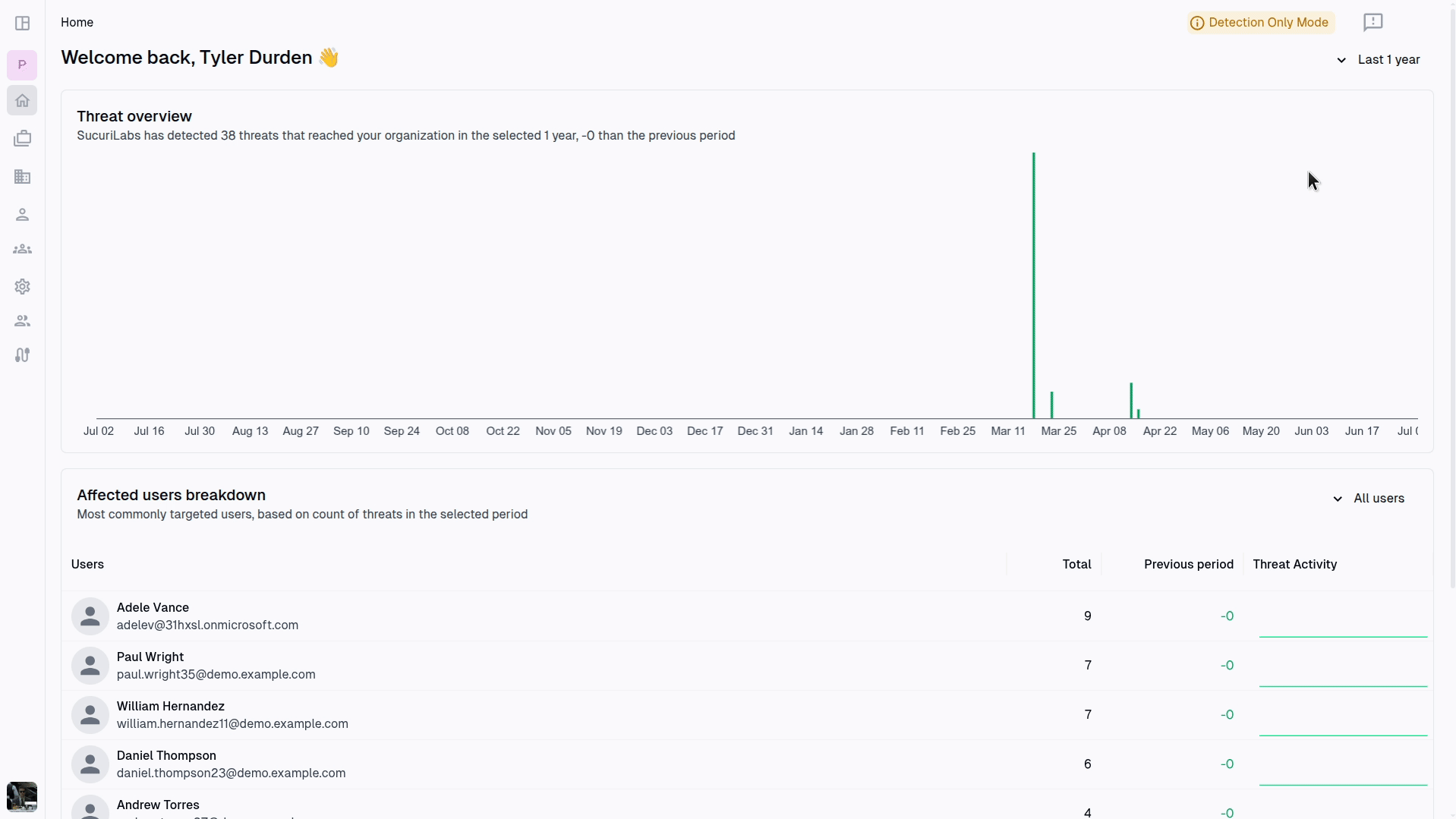Viewport: 1456px width, 819px height.
Task: Click Paul Wright's previous period value
Action: 1227,665
